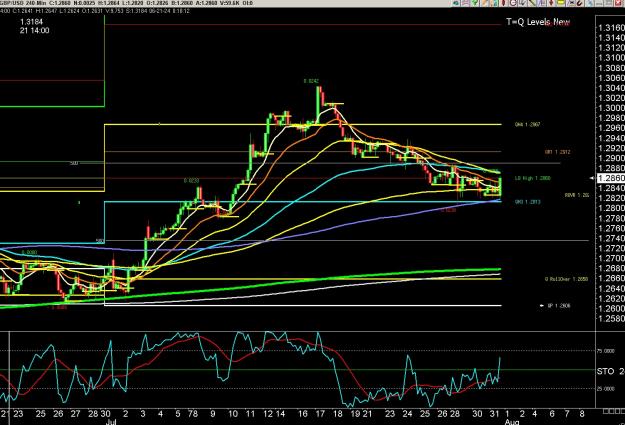
Task: Select the 'LD High 1.2860' level label
Action: point(533,178)
